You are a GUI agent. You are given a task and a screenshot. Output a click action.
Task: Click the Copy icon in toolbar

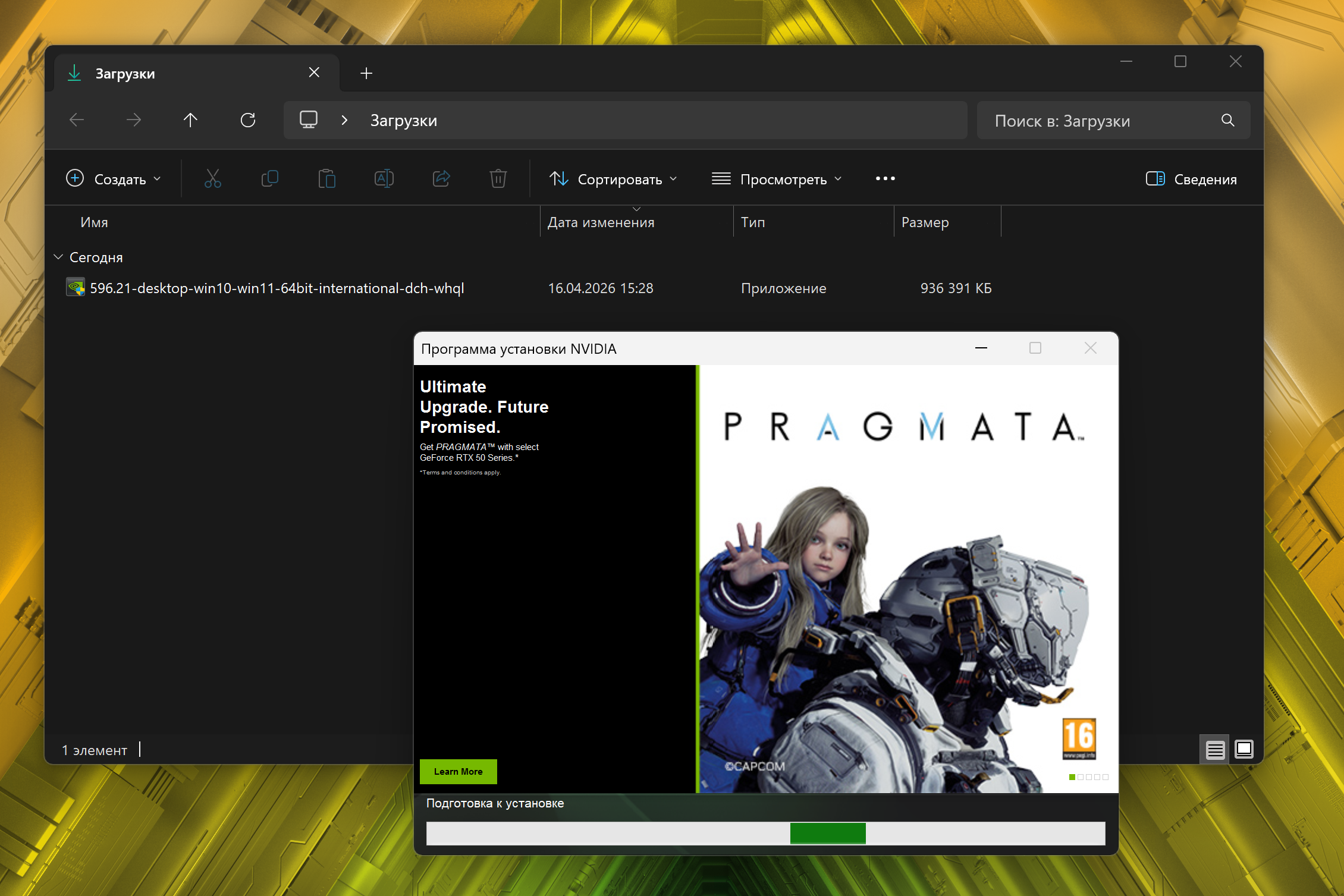(269, 178)
